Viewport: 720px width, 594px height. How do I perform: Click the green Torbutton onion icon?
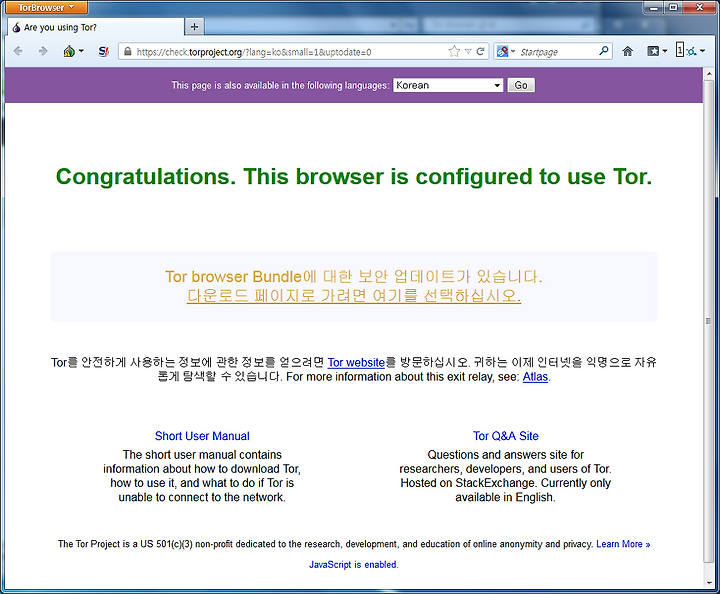(x=69, y=51)
